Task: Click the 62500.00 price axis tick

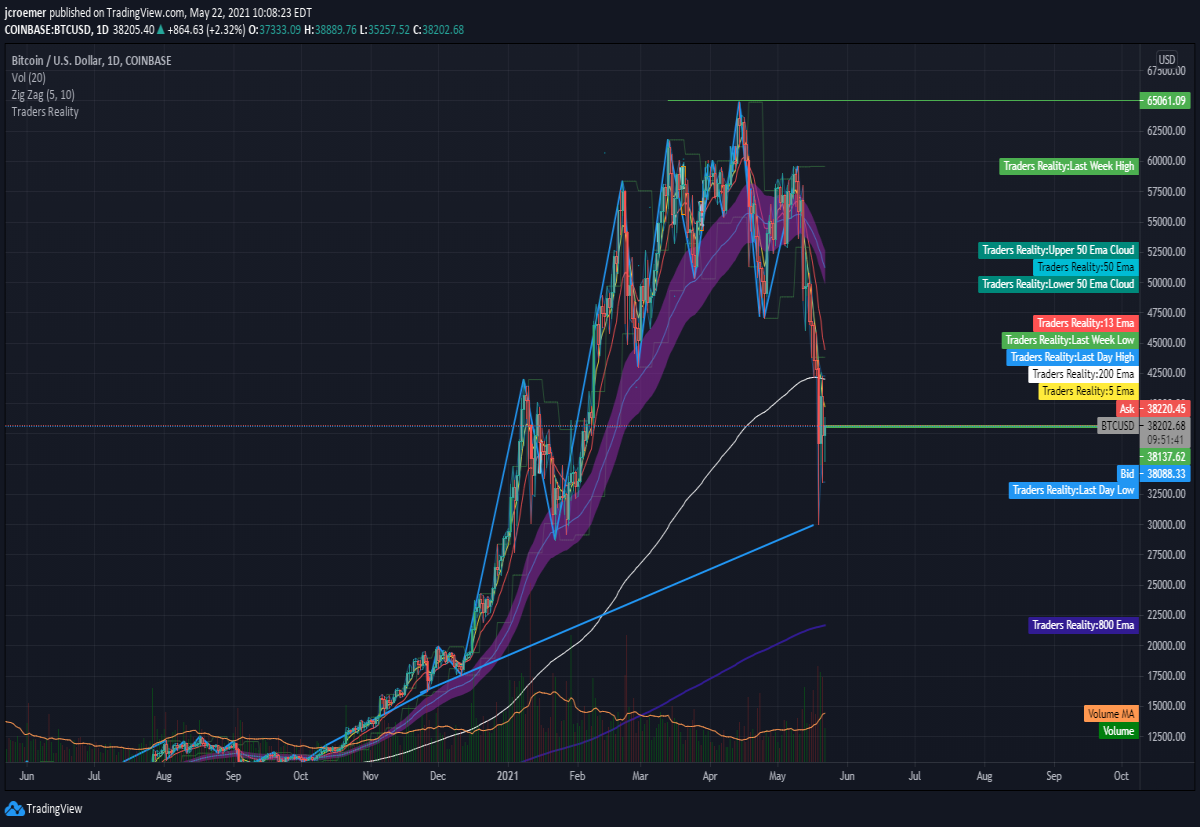Action: pyautogui.click(x=1166, y=131)
